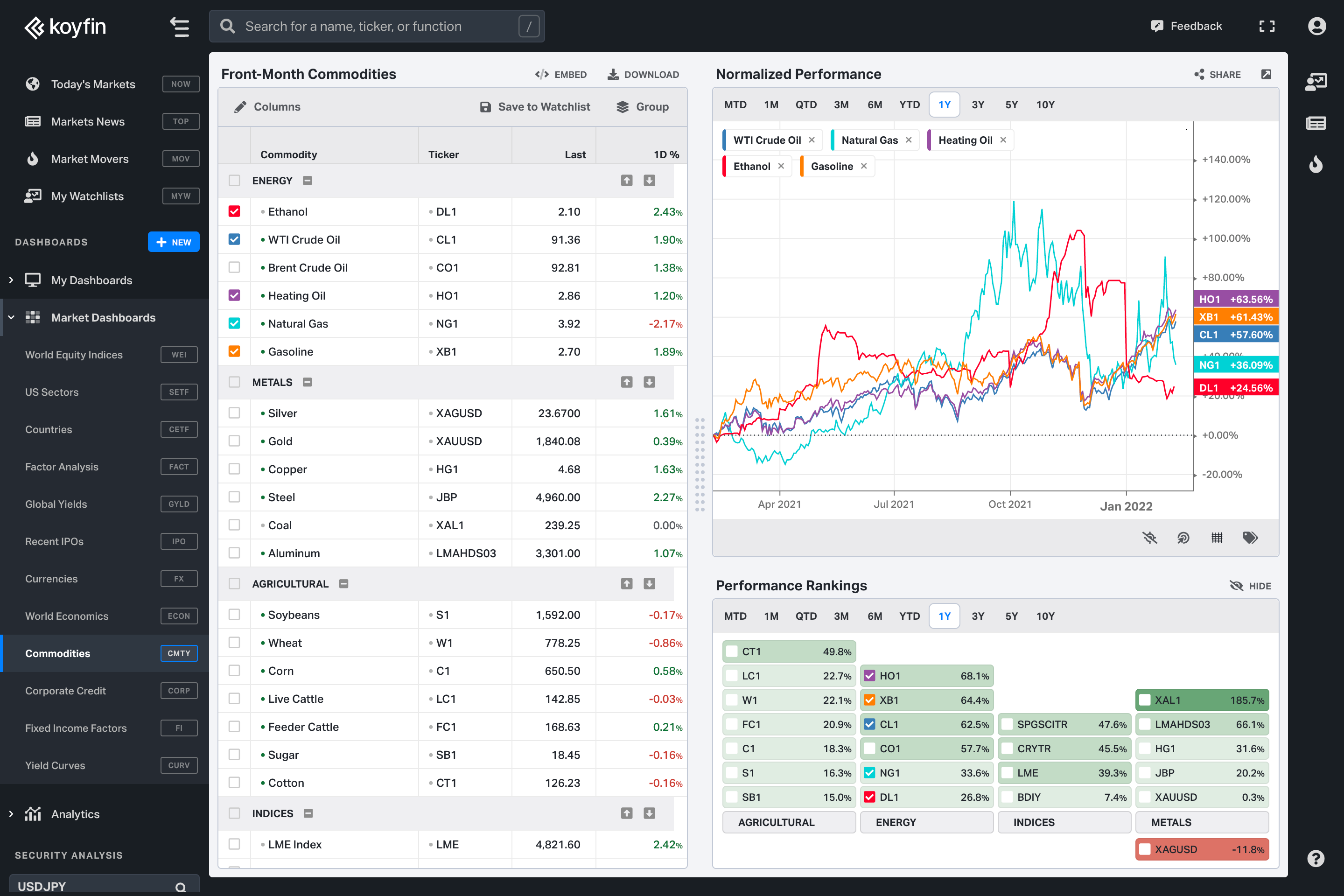1344x896 pixels.
Task: Click the collapse sidebar menu icon
Action: click(179, 26)
